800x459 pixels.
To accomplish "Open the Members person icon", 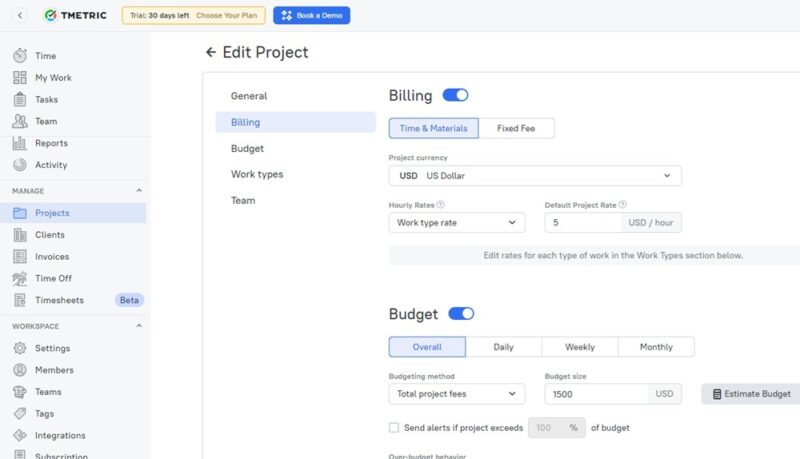I will (x=20, y=370).
